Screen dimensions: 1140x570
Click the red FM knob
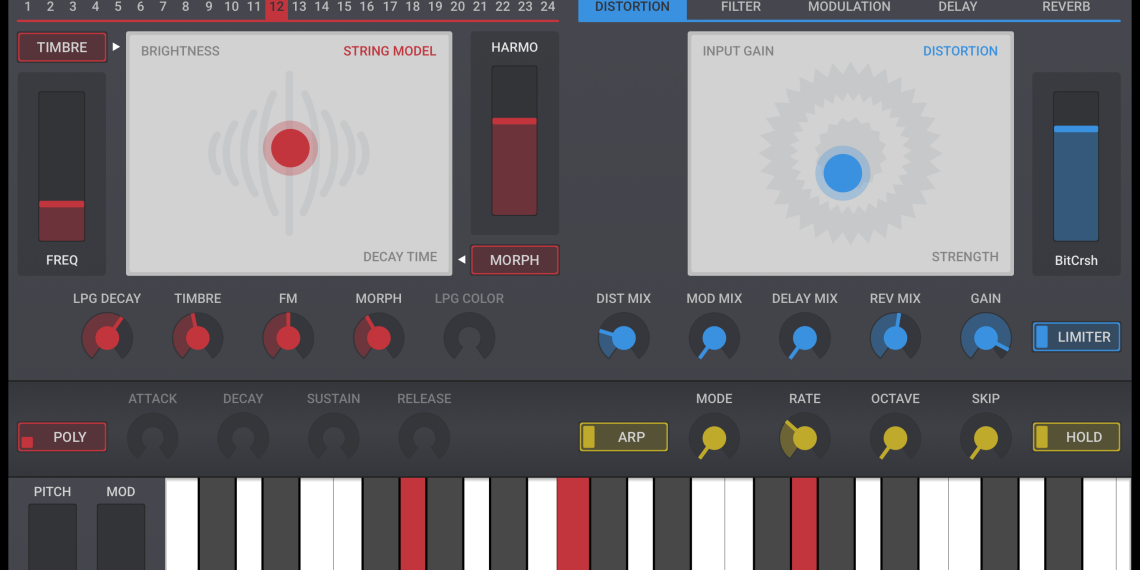point(288,338)
